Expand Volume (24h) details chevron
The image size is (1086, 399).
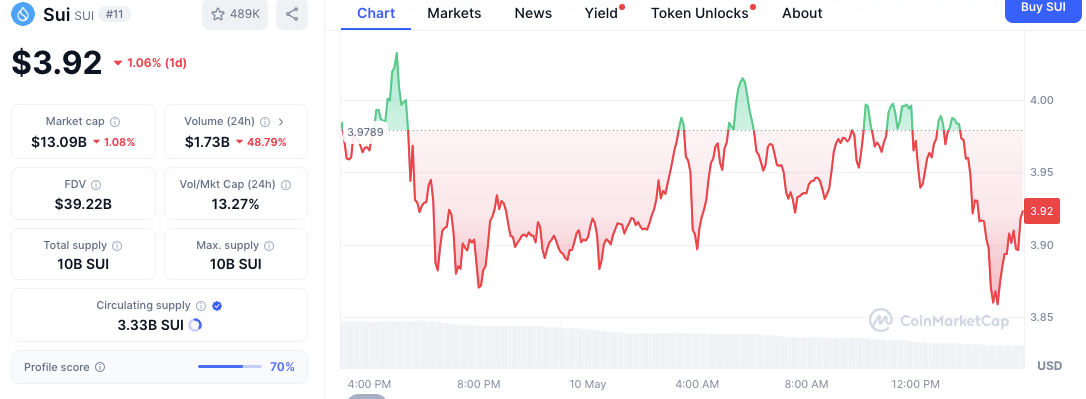coord(281,122)
